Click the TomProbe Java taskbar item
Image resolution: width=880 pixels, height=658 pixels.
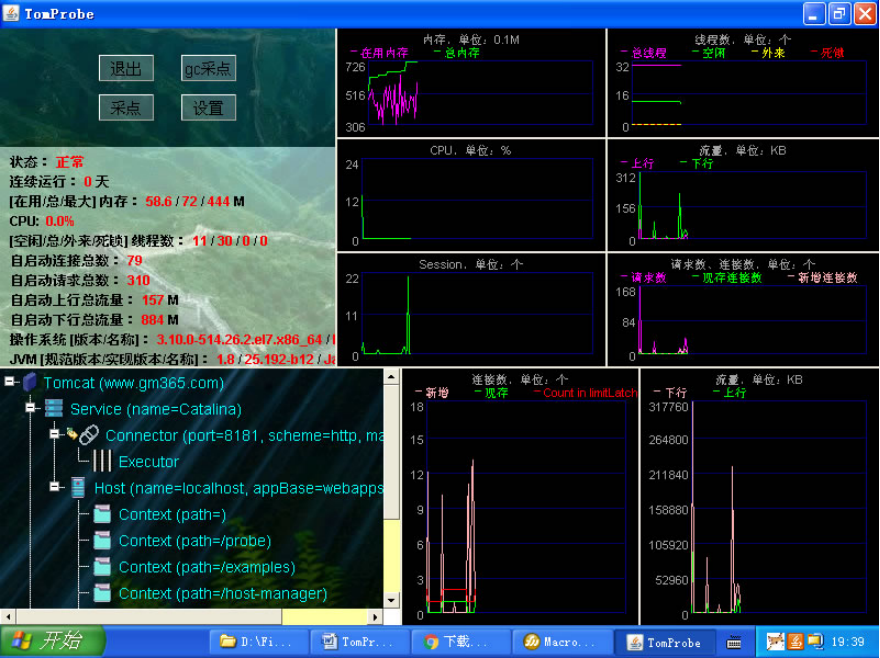click(665, 642)
